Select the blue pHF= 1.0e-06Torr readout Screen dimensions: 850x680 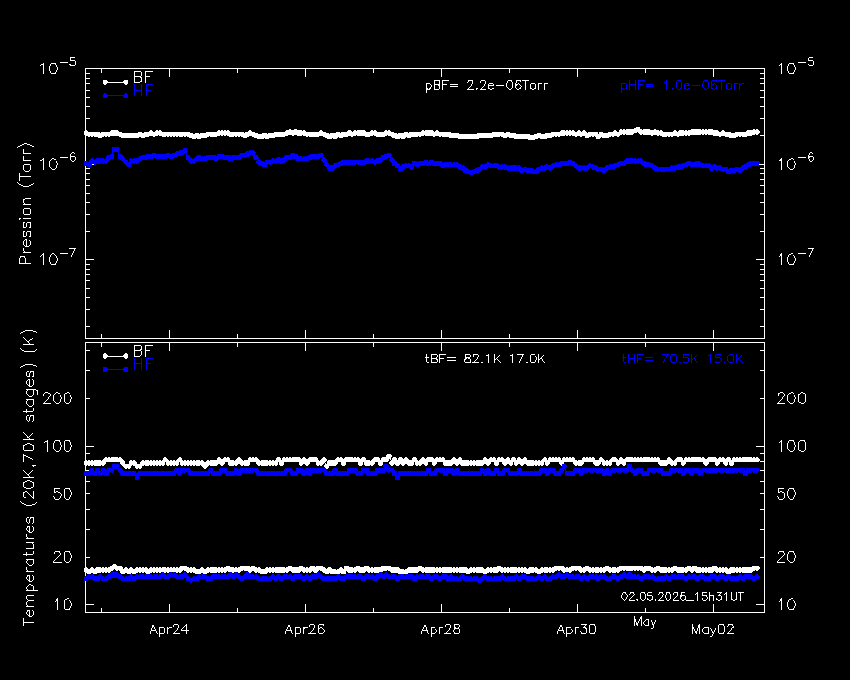coord(682,86)
